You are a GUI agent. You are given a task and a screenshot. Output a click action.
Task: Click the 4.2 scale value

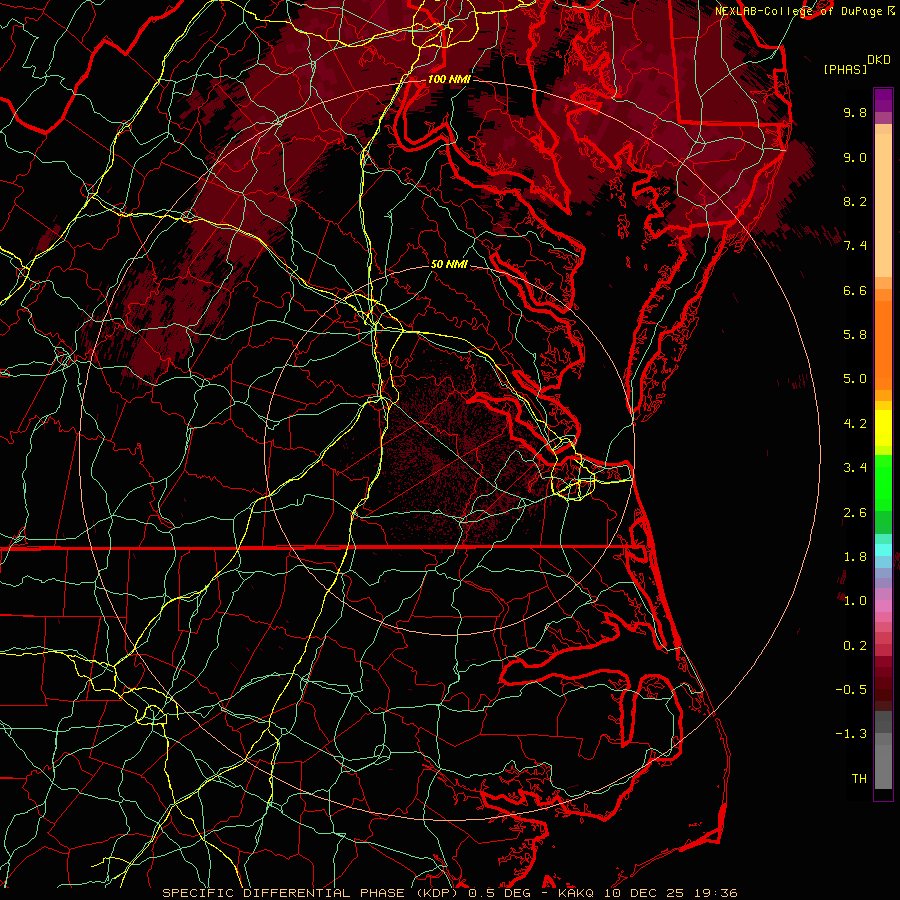tap(855, 424)
